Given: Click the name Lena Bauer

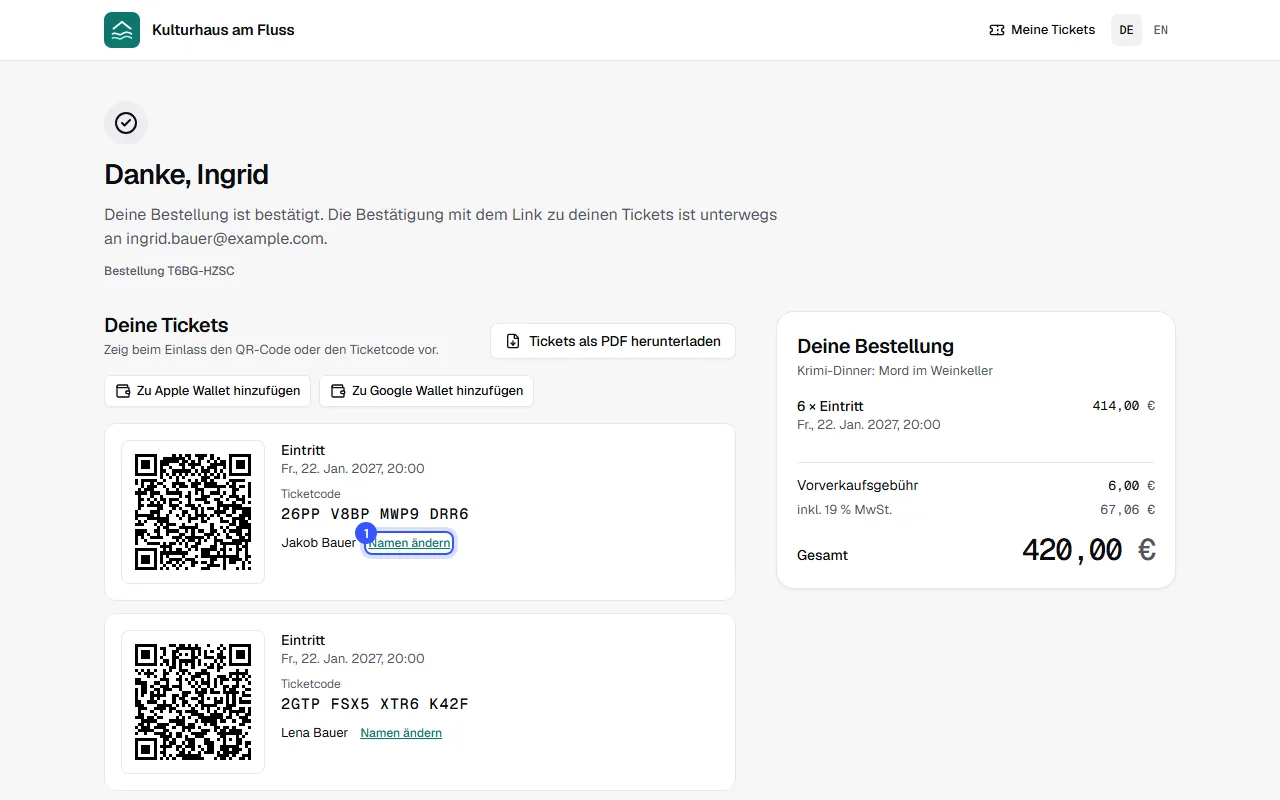Looking at the screenshot, I should [x=315, y=733].
